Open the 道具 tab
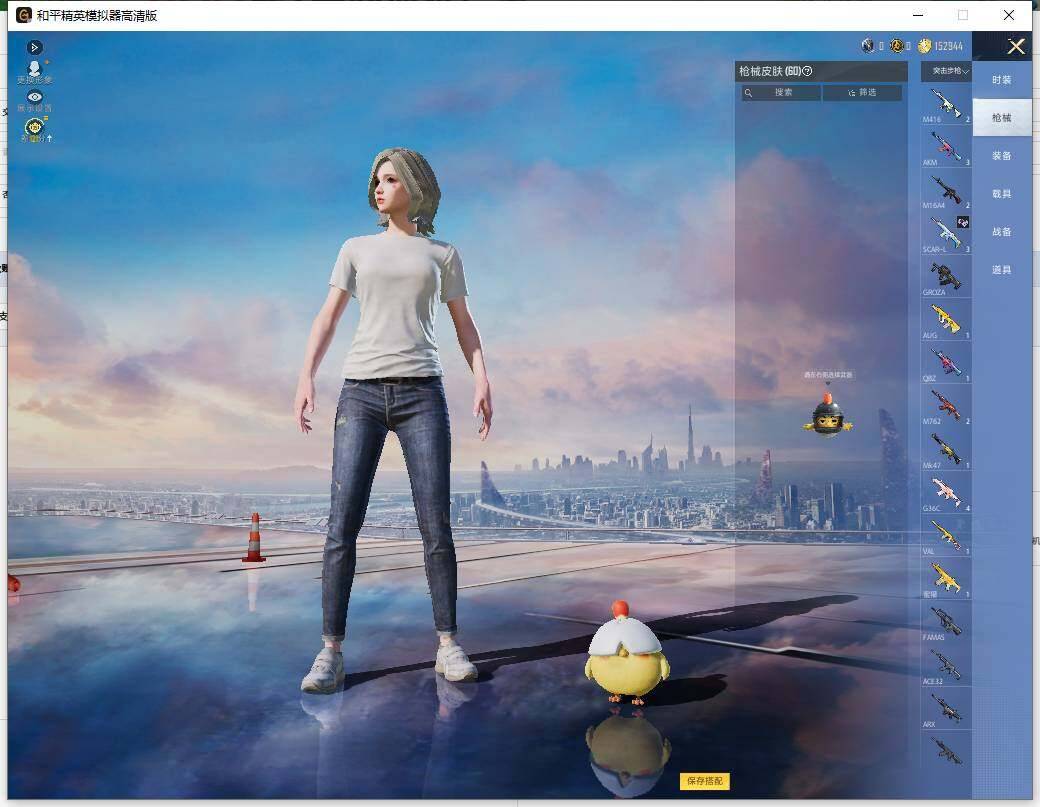 [x=1002, y=270]
